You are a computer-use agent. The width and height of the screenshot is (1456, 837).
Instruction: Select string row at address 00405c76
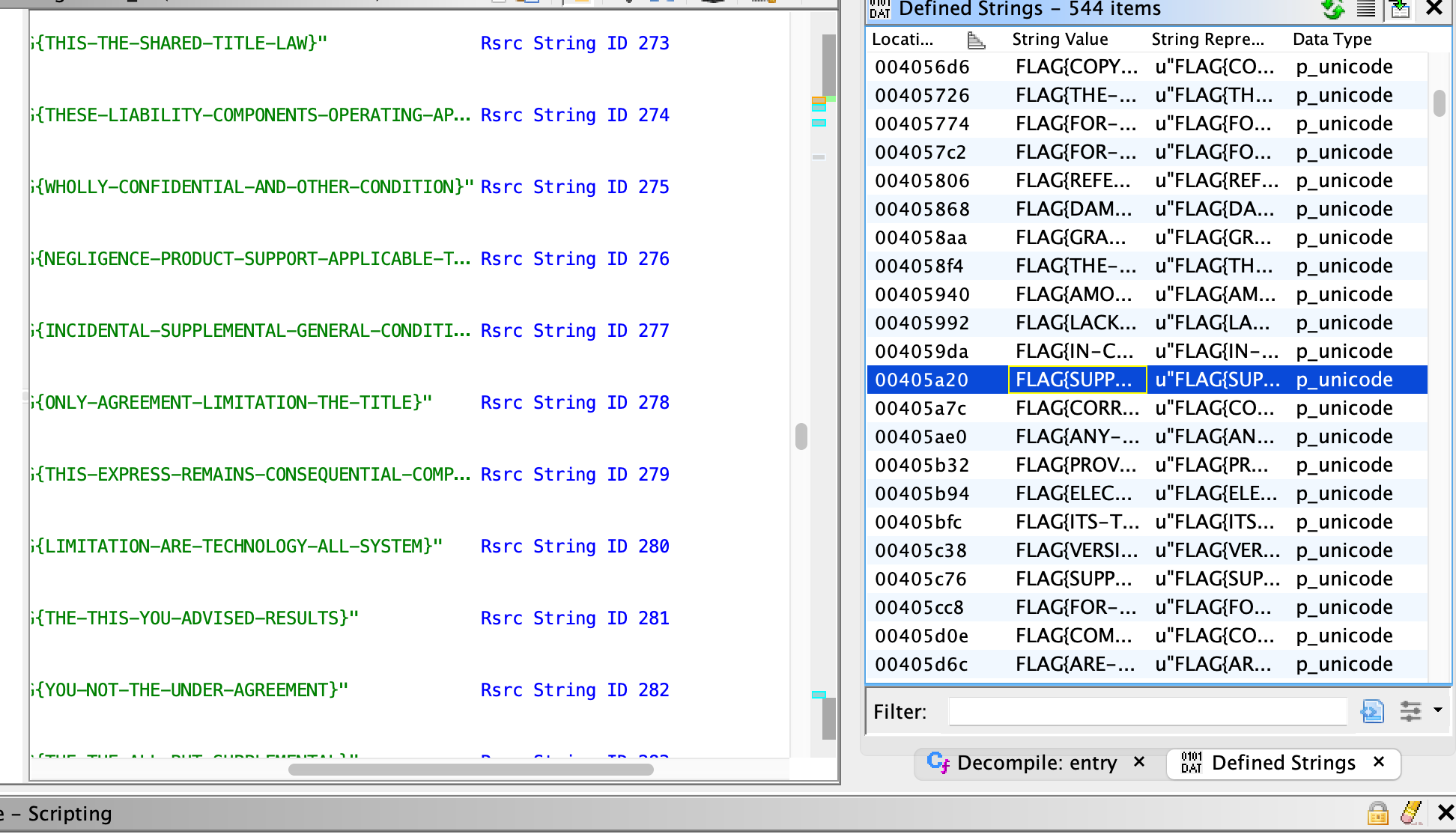click(x=1147, y=579)
